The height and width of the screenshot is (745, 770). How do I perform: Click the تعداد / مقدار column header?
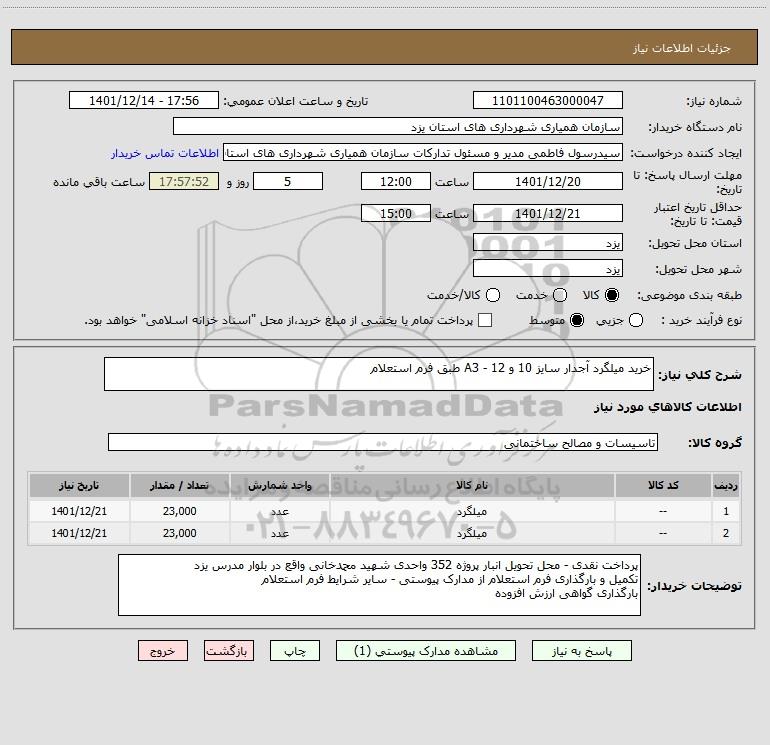click(x=180, y=486)
